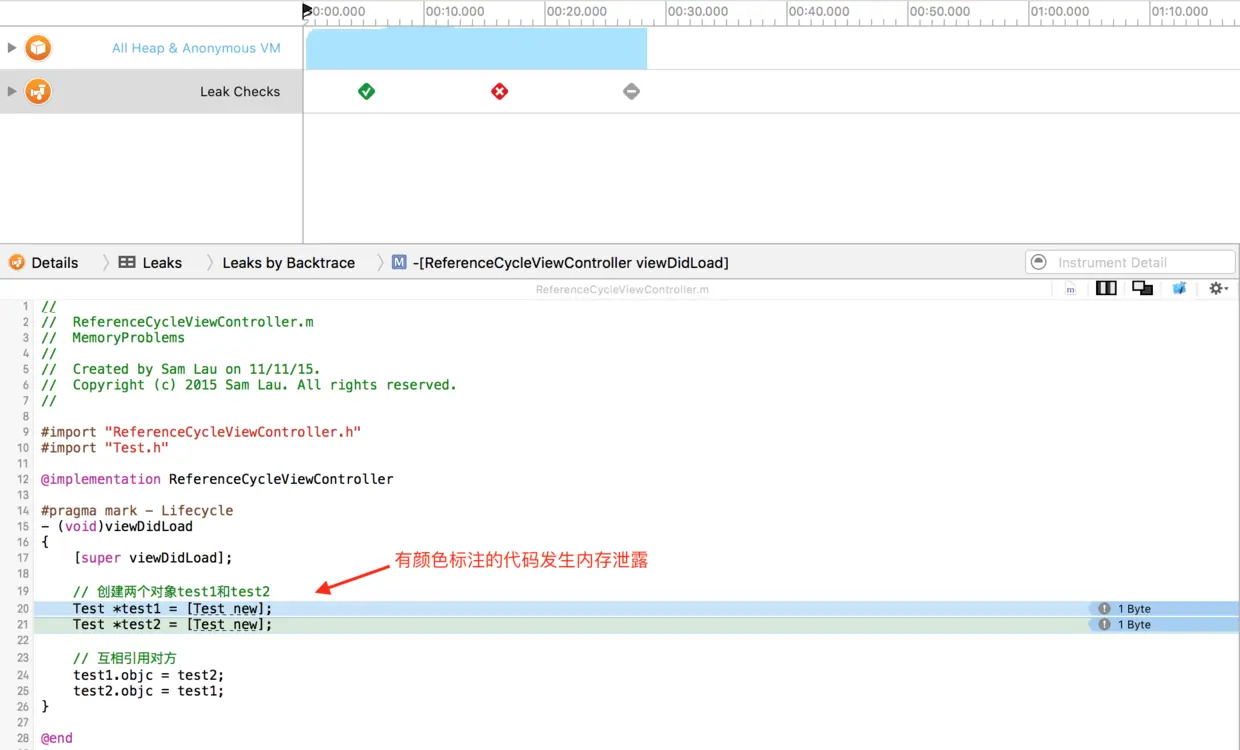Image resolution: width=1240 pixels, height=750 pixels.
Task: Expand the Leak Checks track disclosure triangle
Action: [x=12, y=91]
